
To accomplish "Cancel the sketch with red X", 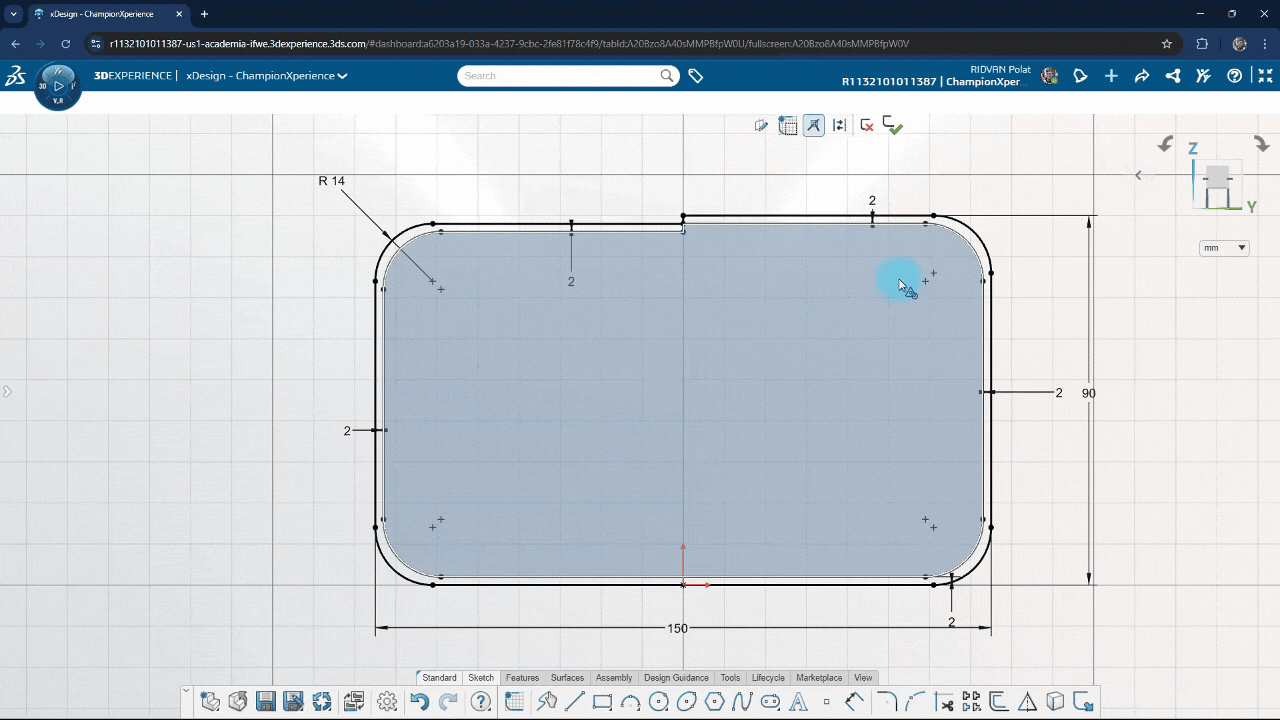I will (866, 124).
